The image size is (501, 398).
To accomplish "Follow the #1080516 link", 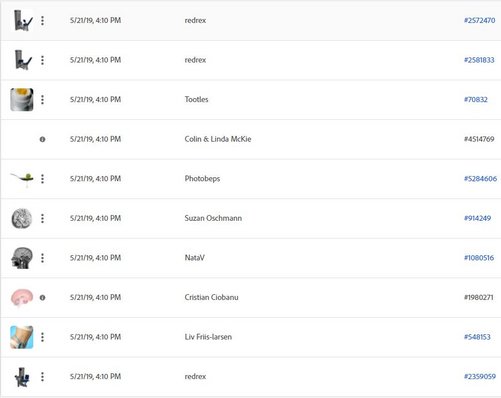I will tap(479, 258).
